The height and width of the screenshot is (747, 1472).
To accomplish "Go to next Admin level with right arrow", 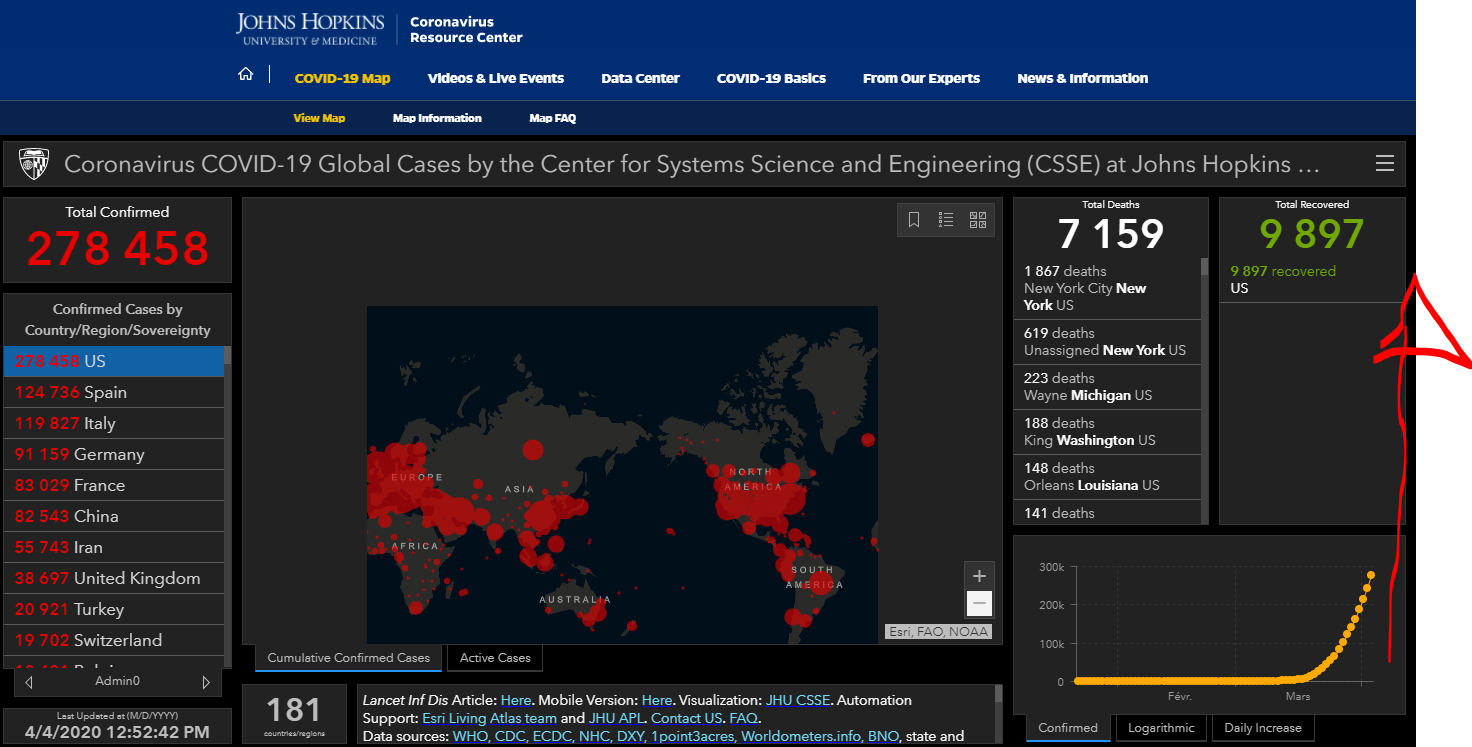I will [206, 682].
